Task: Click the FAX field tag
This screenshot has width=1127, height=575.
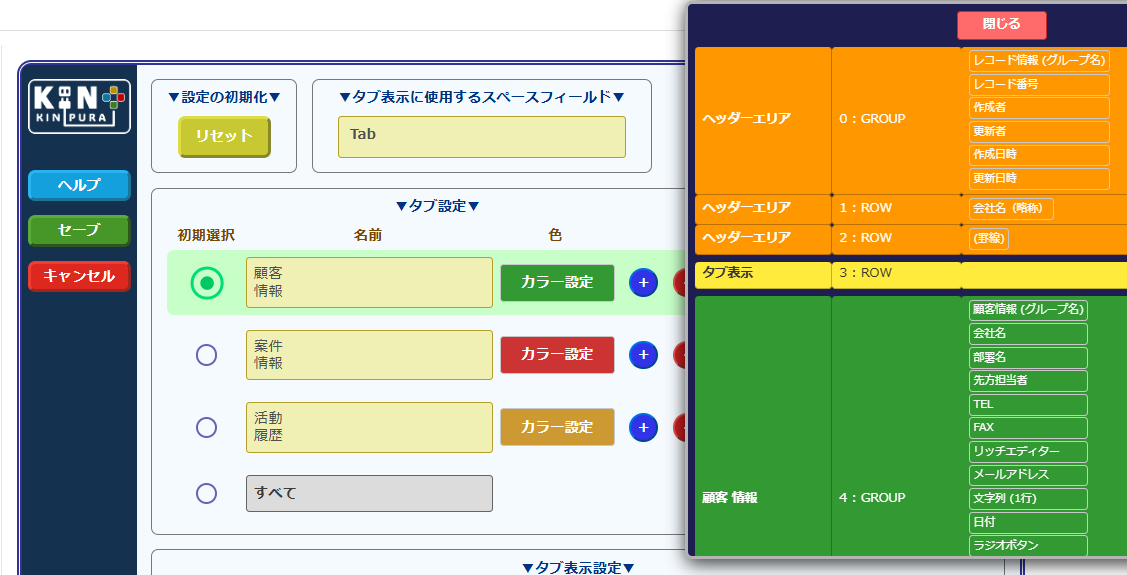Action: pyautogui.click(x=1029, y=428)
